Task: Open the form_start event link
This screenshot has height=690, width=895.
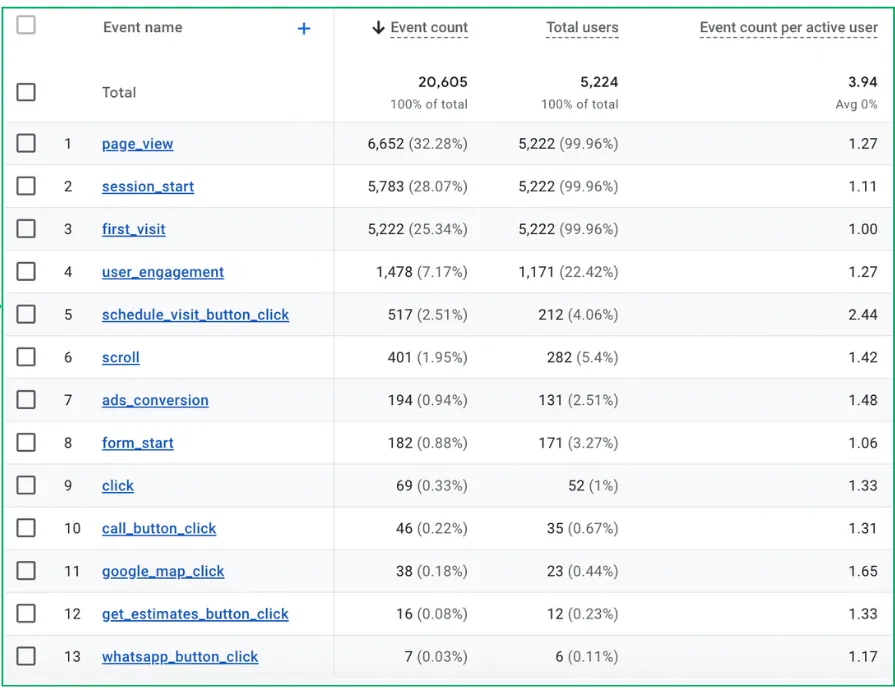Action: [x=138, y=443]
